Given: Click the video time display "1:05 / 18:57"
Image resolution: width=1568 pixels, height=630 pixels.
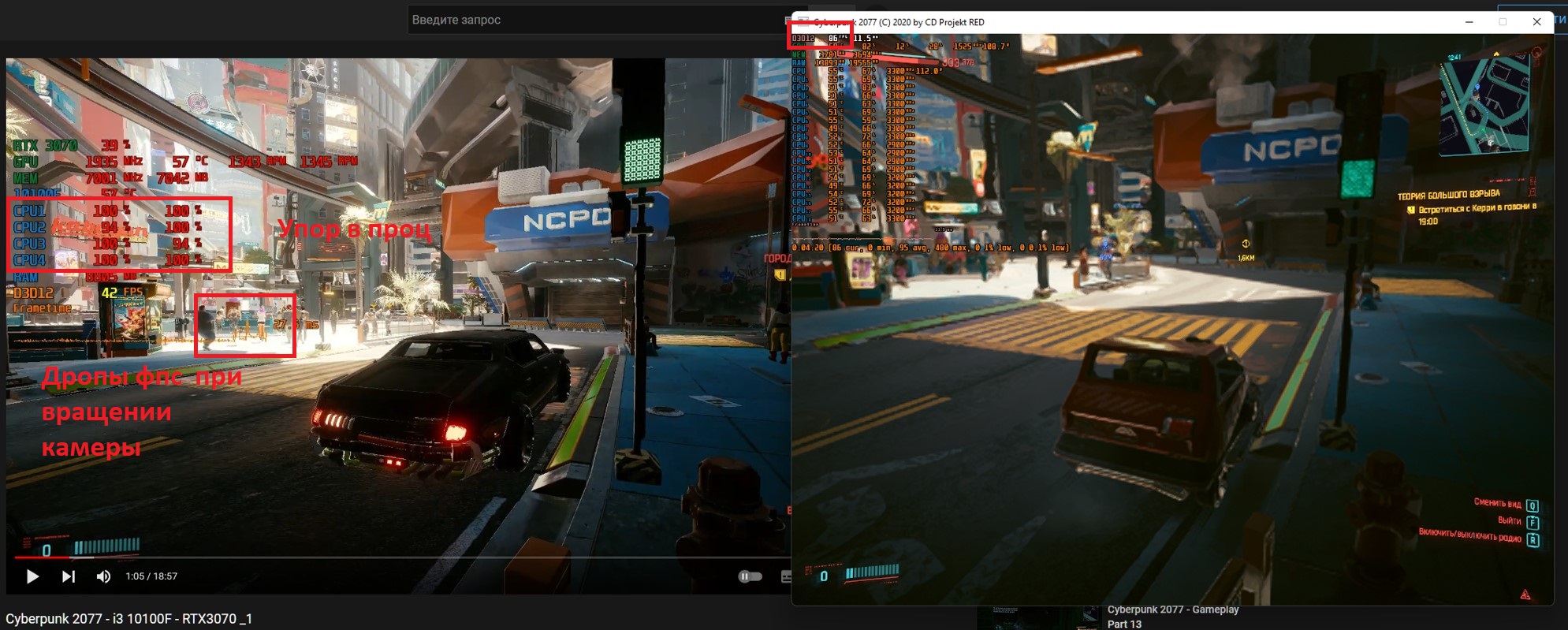Looking at the screenshot, I should coord(151,576).
